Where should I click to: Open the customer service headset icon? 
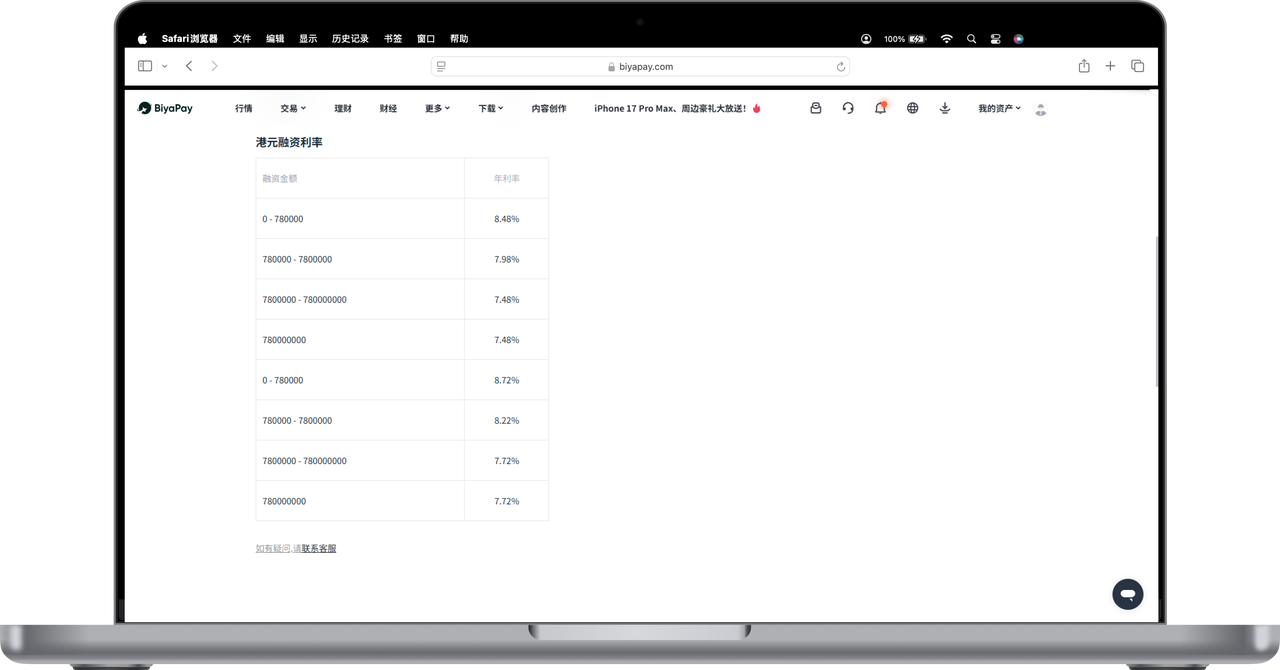click(x=848, y=108)
